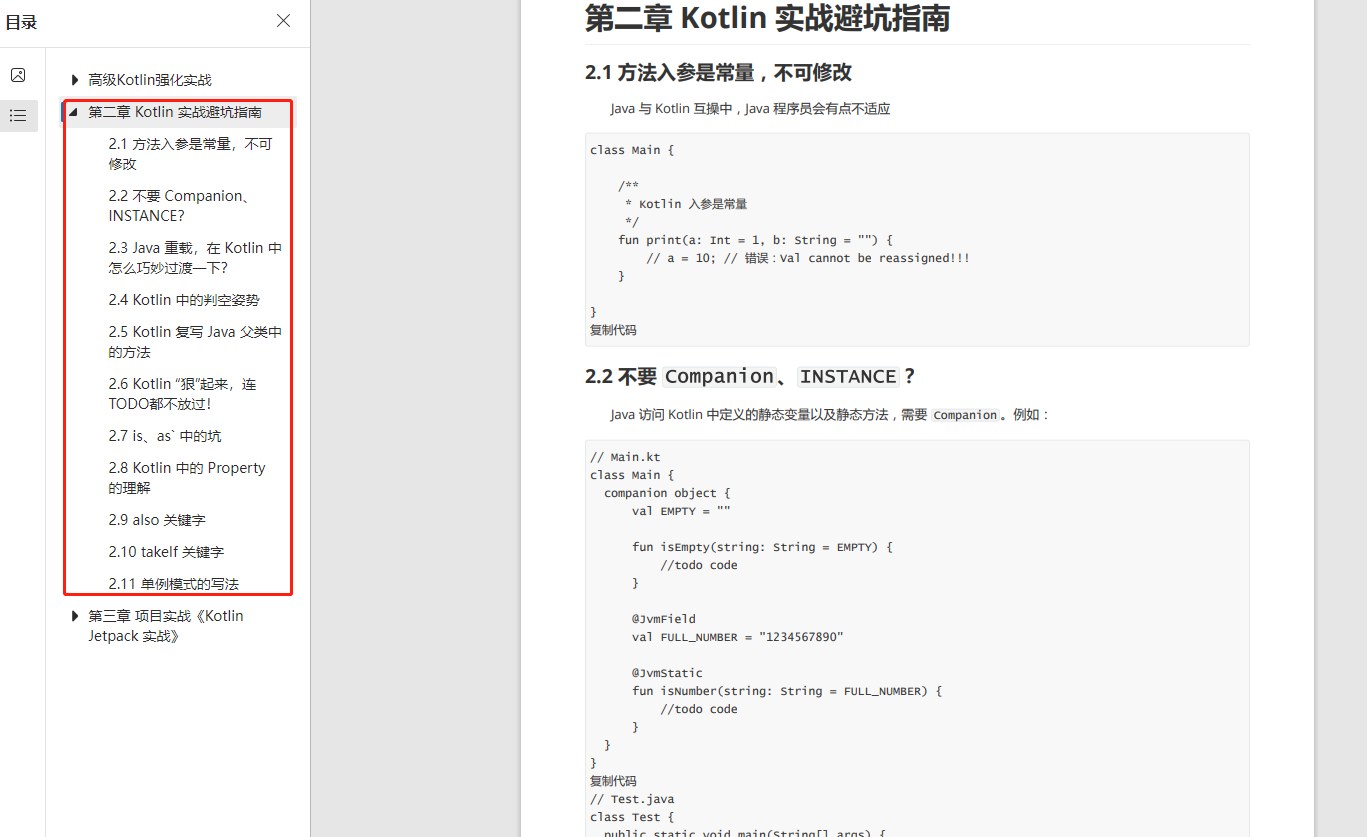Open 第三章 项目实战 Kotlin Jetpack 实战 entry
The width and height of the screenshot is (1367, 837).
point(166,626)
